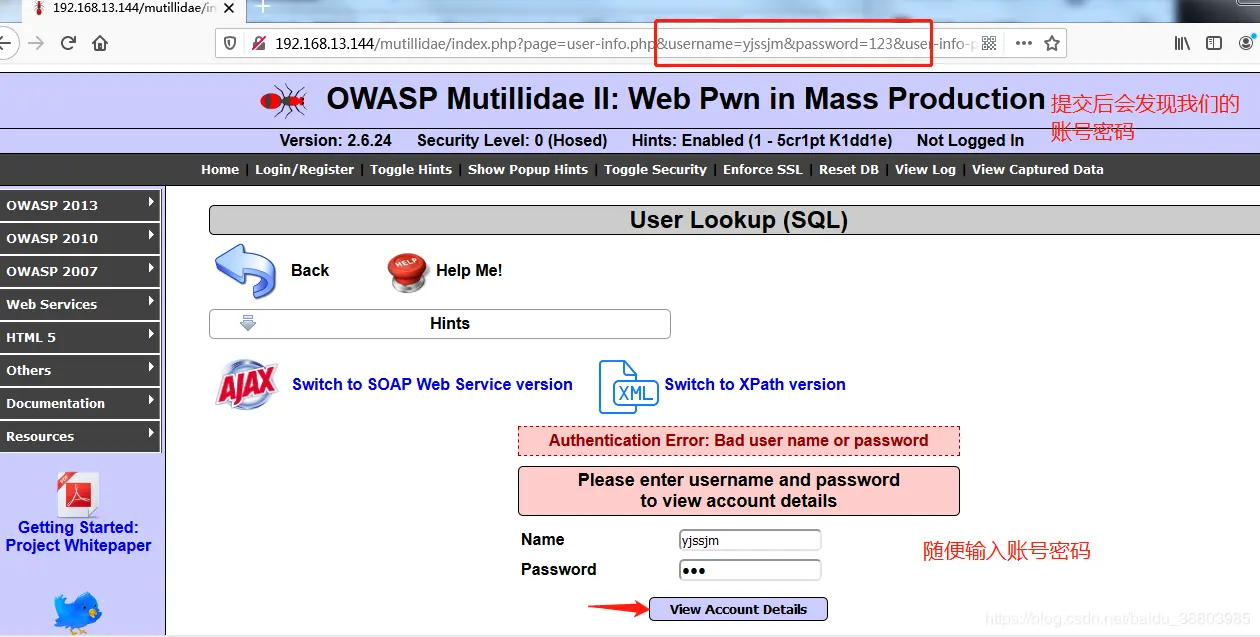The width and height of the screenshot is (1260, 637).
Task: Click the Version: 2.6.24 text
Action: tap(335, 140)
